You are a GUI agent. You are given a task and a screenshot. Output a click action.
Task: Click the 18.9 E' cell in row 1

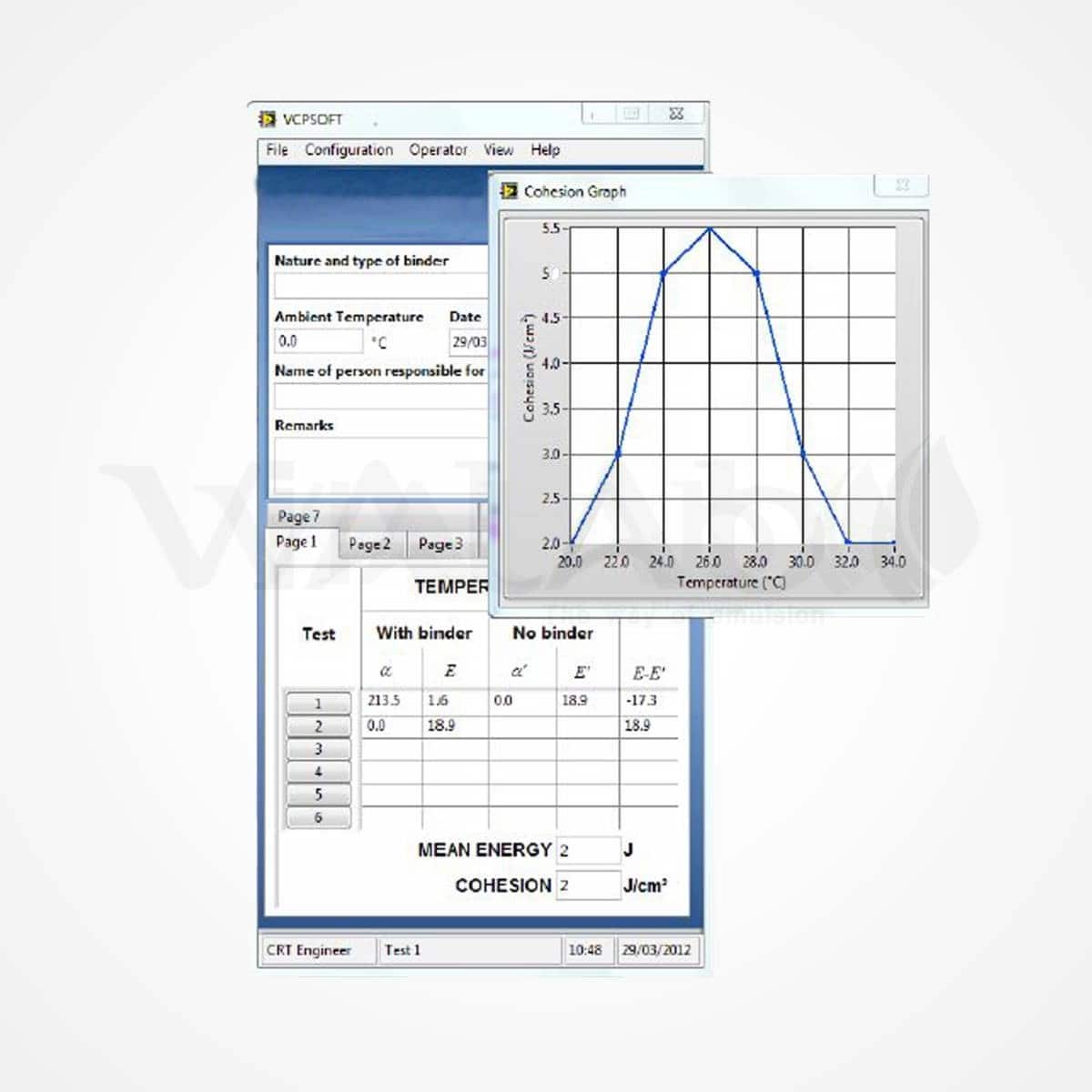tap(587, 701)
